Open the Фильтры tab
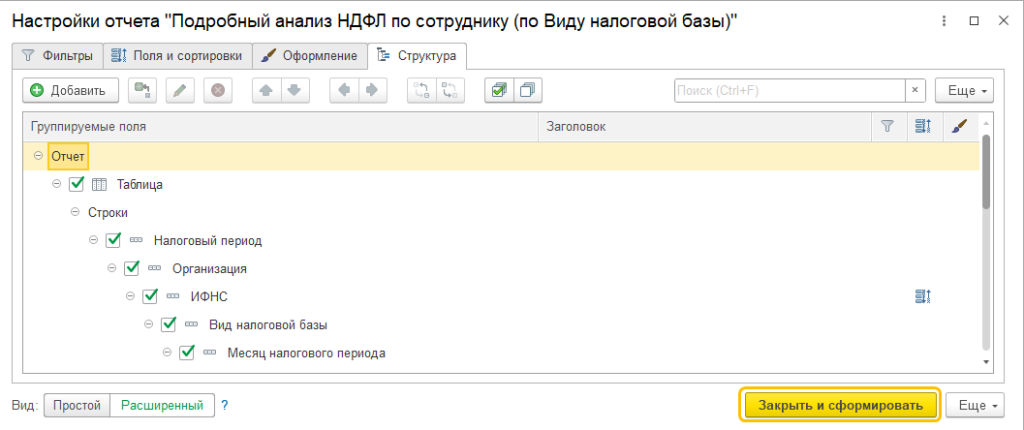This screenshot has height=430, width=1024. 57,56
